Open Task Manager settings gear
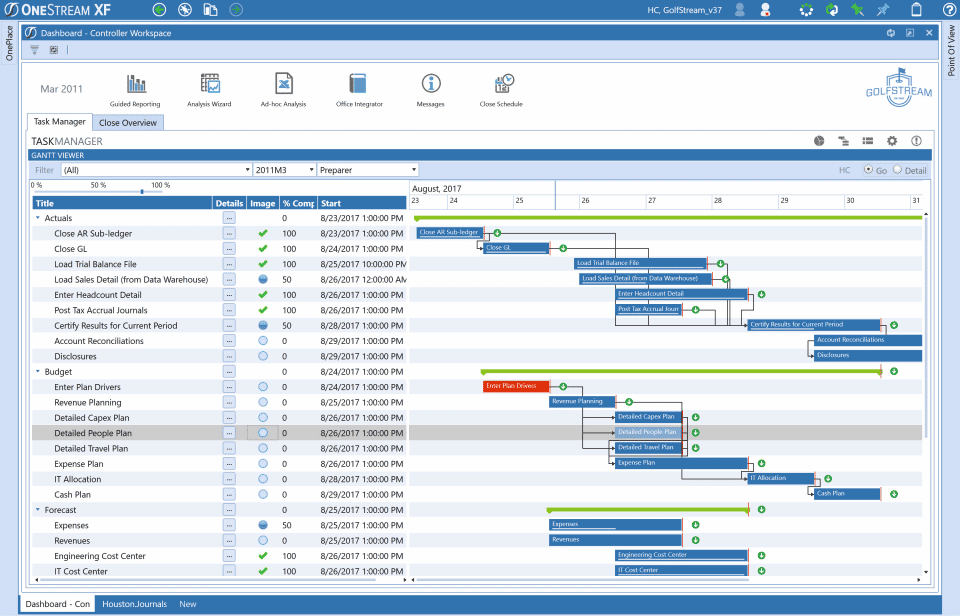960x616 pixels. pos(892,141)
